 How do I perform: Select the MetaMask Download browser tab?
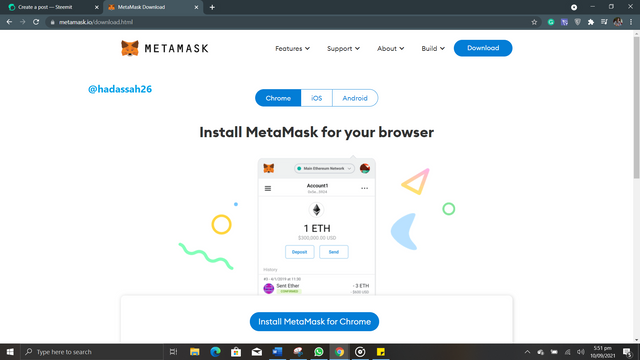153,7
